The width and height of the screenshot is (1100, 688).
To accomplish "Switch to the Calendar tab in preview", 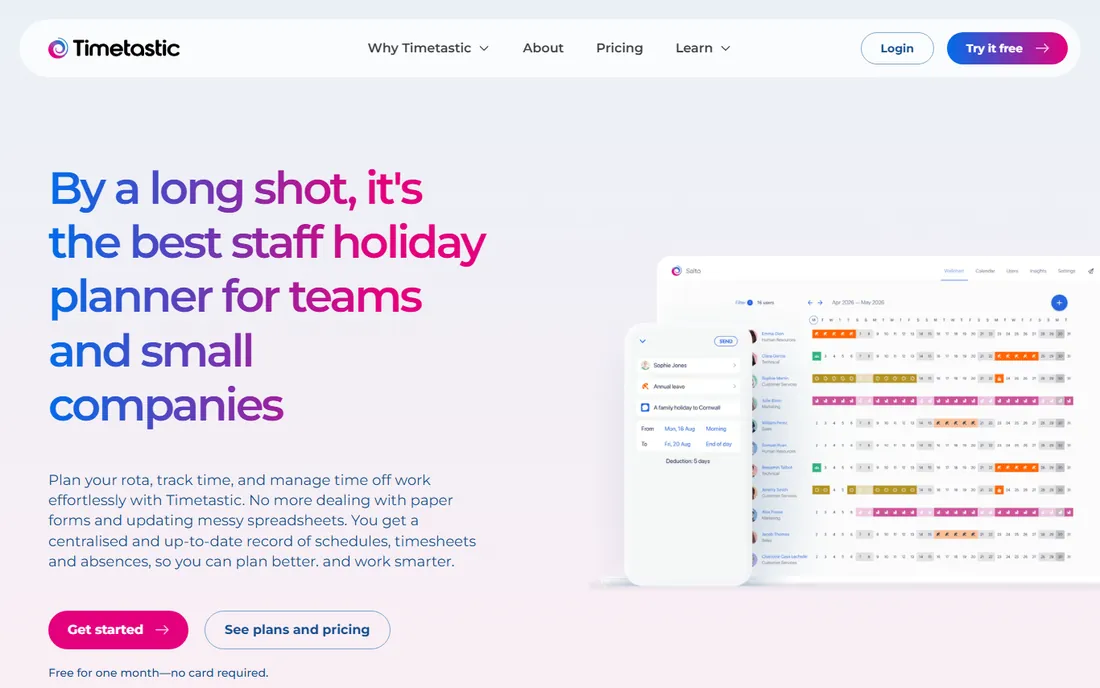I will [985, 271].
